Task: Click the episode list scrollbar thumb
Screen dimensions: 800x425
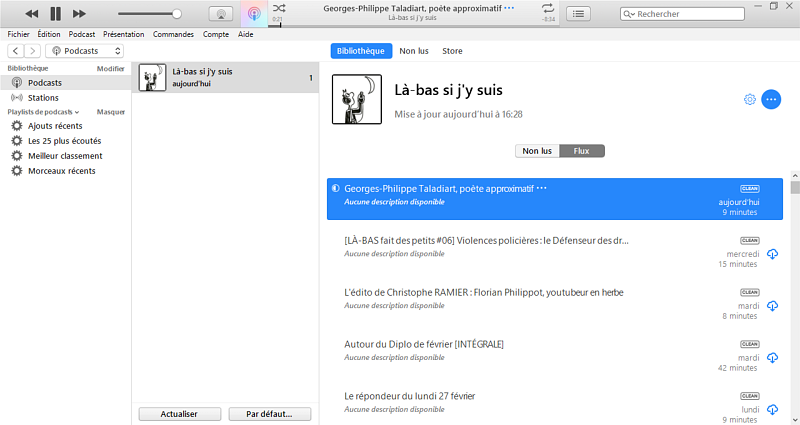Action: tap(795, 187)
